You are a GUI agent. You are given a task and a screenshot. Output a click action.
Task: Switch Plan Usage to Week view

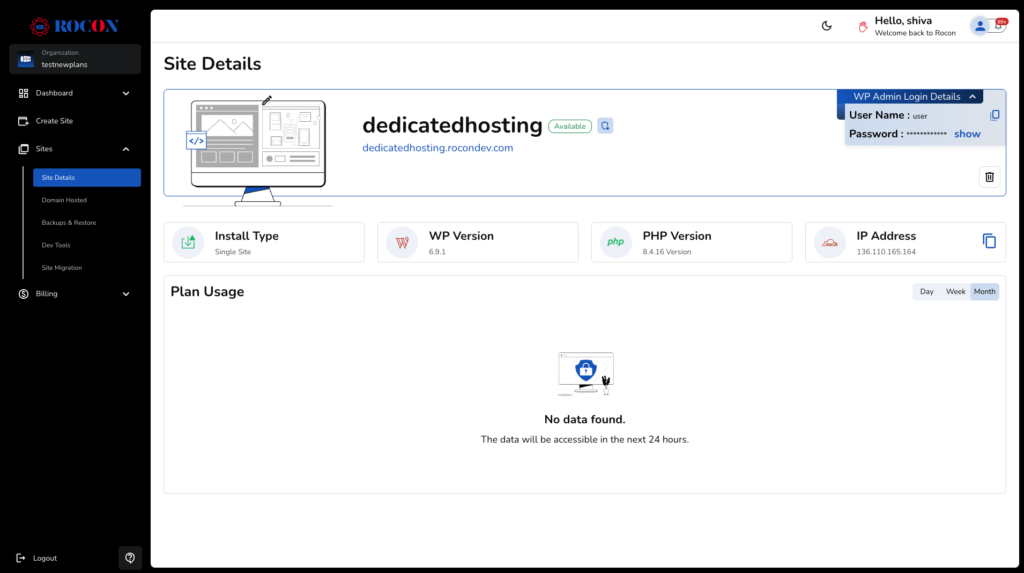pyautogui.click(x=955, y=292)
